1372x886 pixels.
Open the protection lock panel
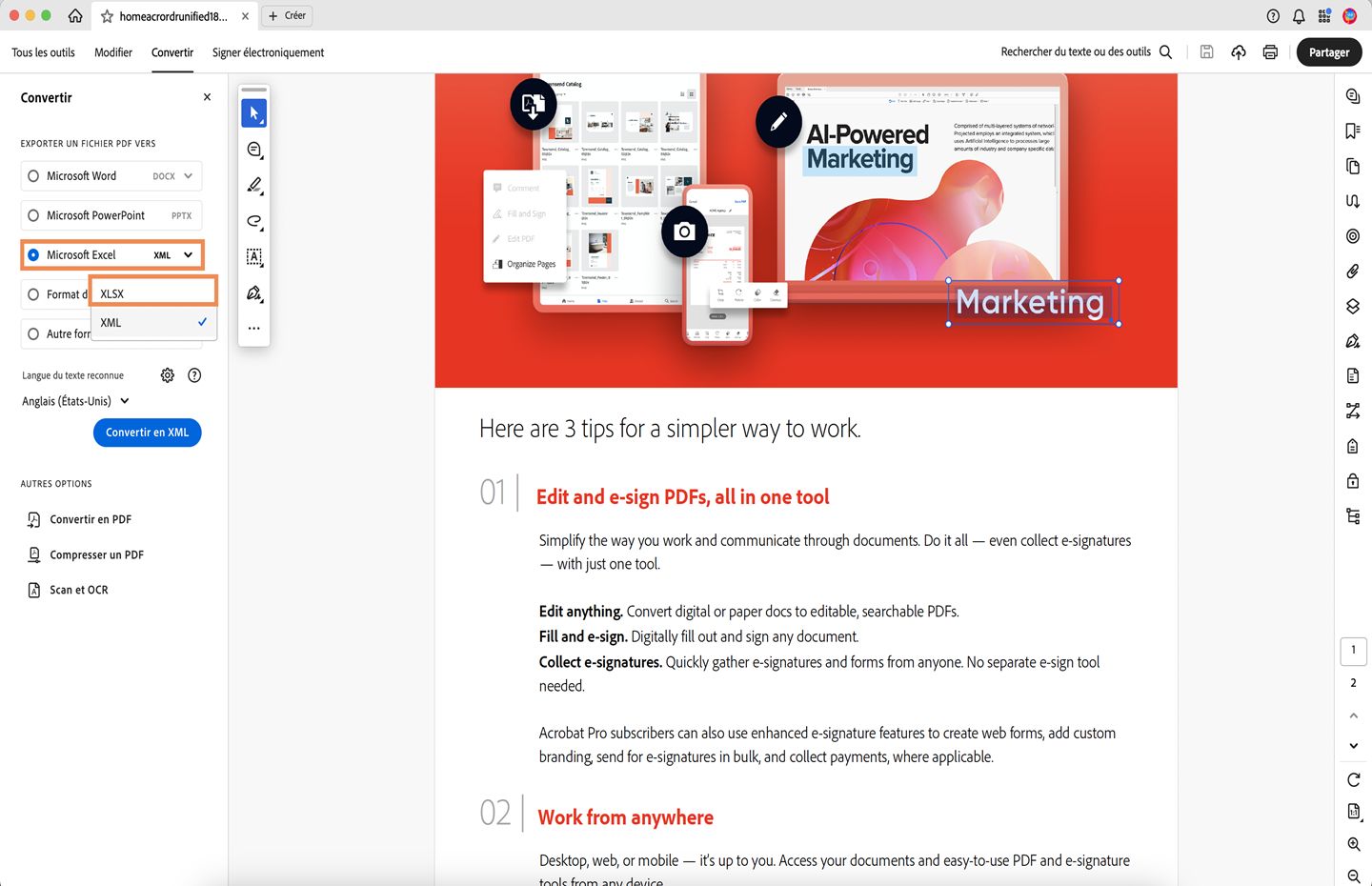pyautogui.click(x=1353, y=480)
